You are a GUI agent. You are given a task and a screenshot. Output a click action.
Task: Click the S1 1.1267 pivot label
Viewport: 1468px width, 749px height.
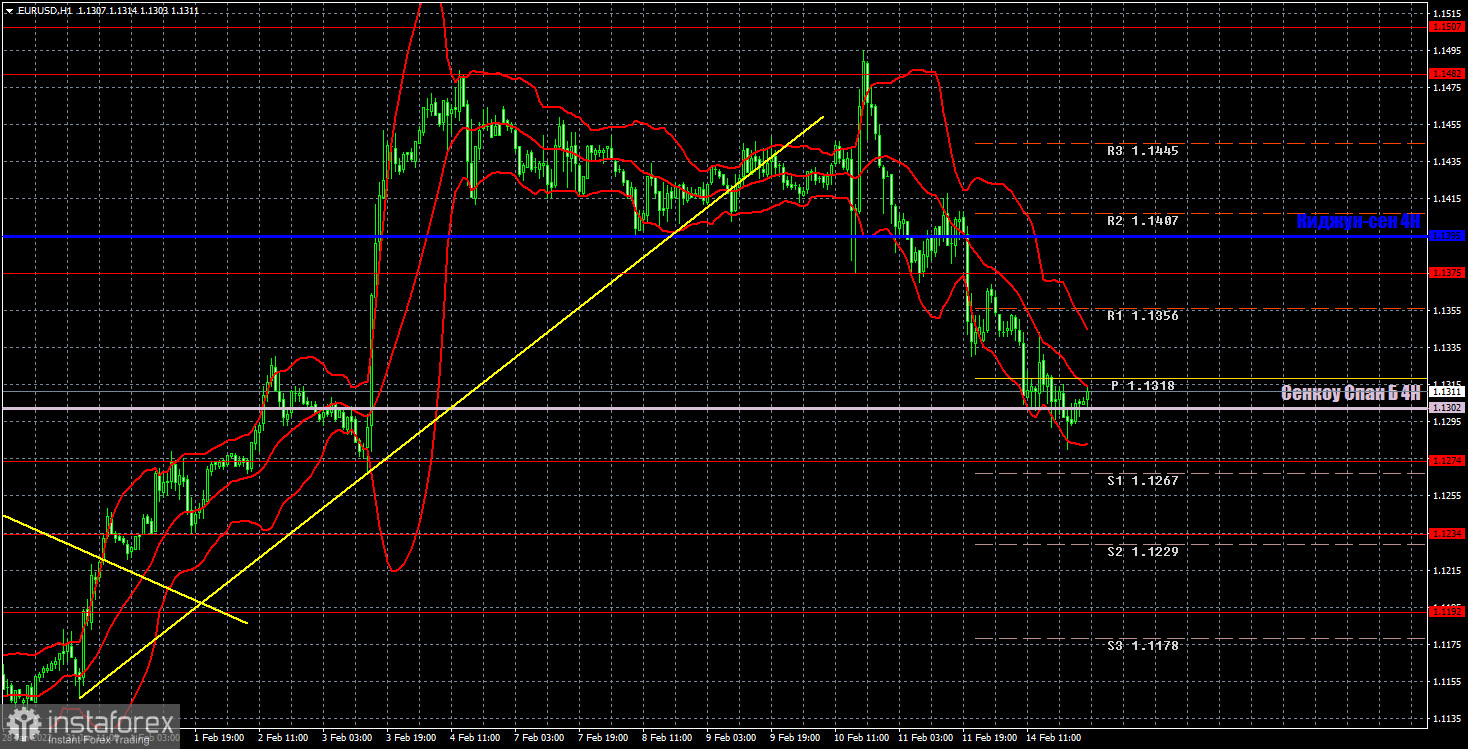click(x=1142, y=481)
